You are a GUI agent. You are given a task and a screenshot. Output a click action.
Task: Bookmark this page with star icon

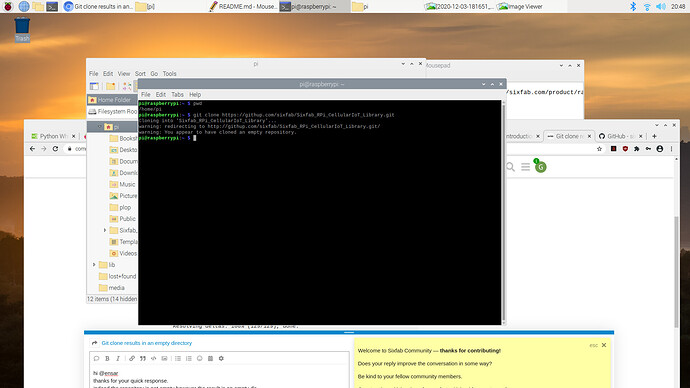599,149
